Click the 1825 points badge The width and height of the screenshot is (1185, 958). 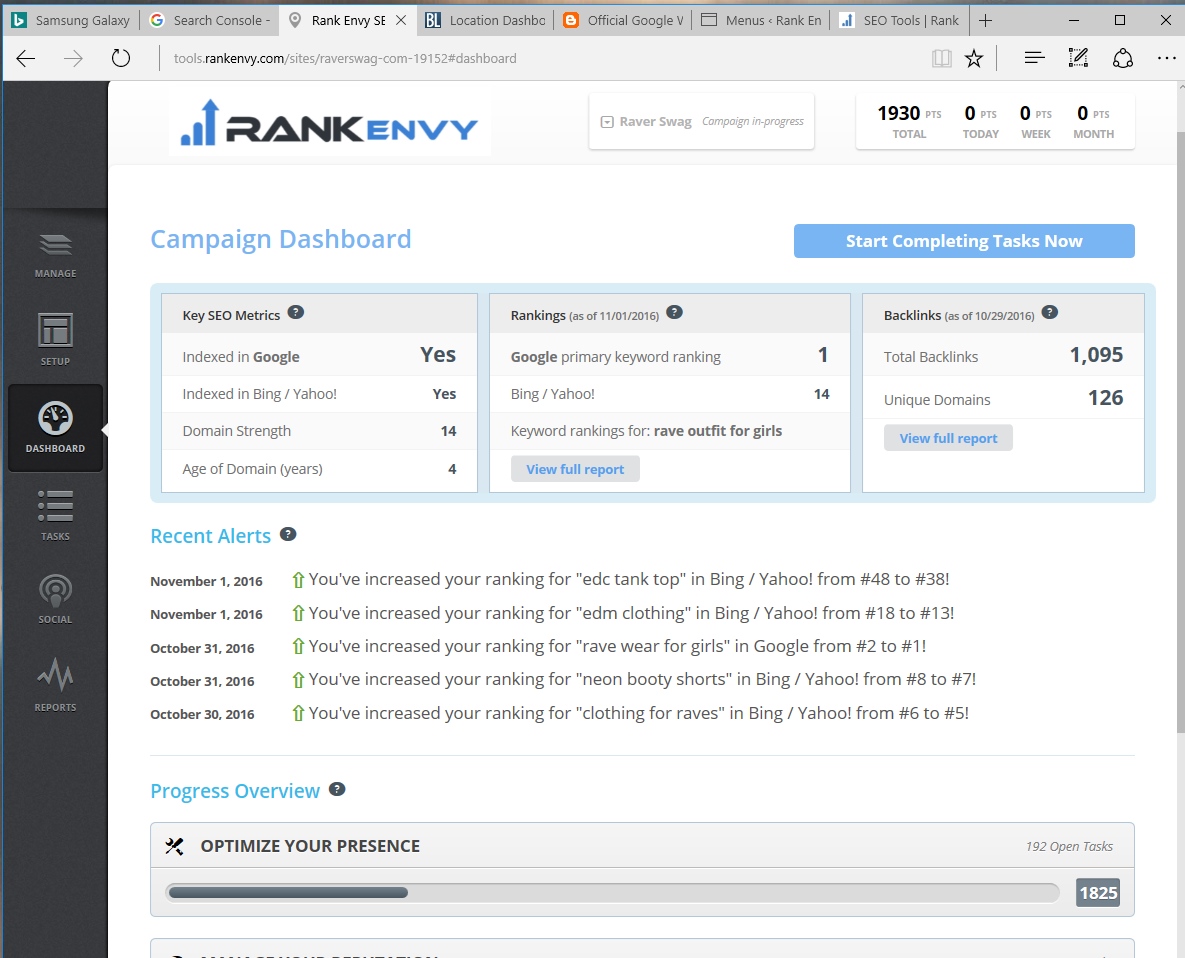click(x=1097, y=892)
